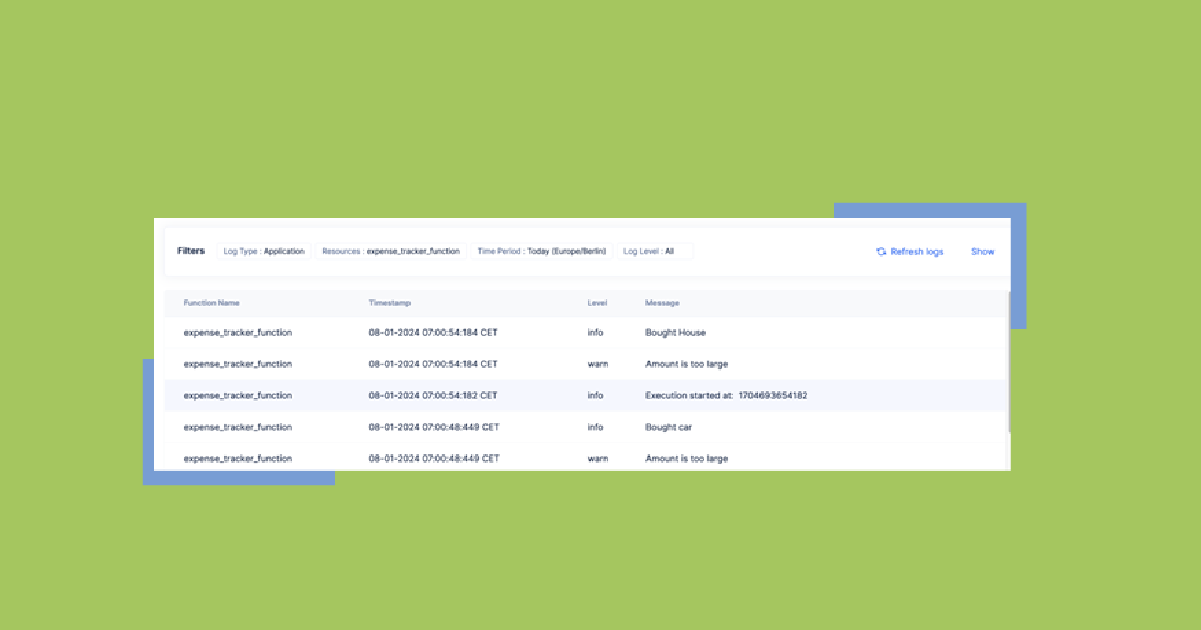Click the info level of Execution started row
The height and width of the screenshot is (630, 1201).
595,396
